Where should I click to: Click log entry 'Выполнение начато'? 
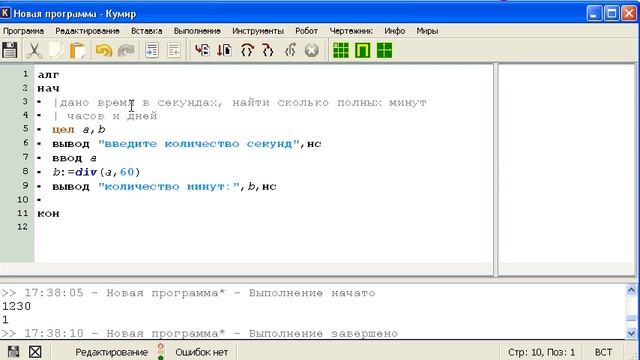[x=312, y=293]
